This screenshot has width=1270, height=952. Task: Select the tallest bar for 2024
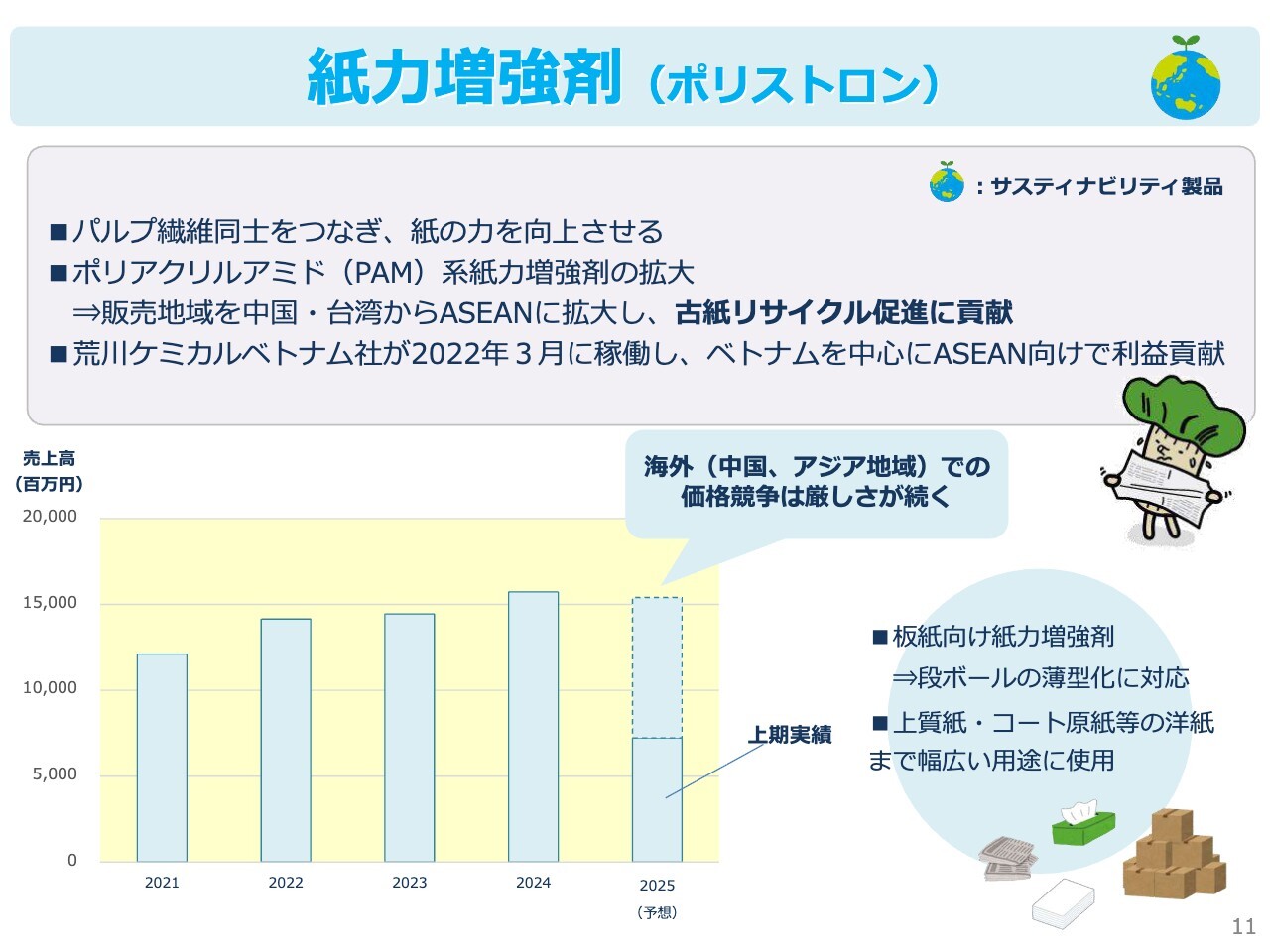click(x=533, y=726)
